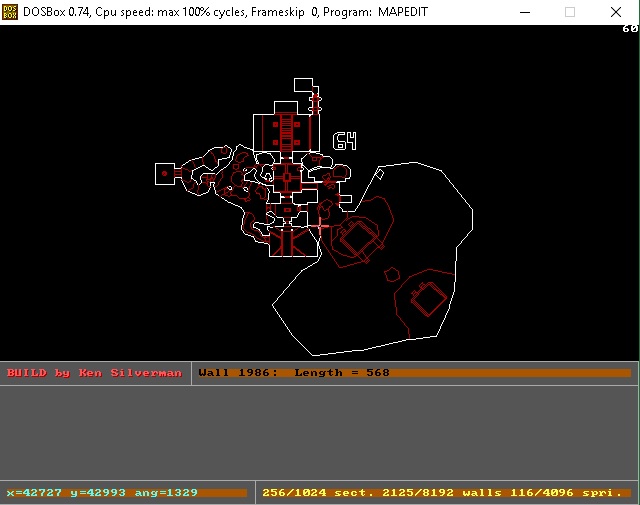Screen dimensions: 640x505
Task: Click the "BUILD by Ken Silverman" label
Action: [94, 373]
